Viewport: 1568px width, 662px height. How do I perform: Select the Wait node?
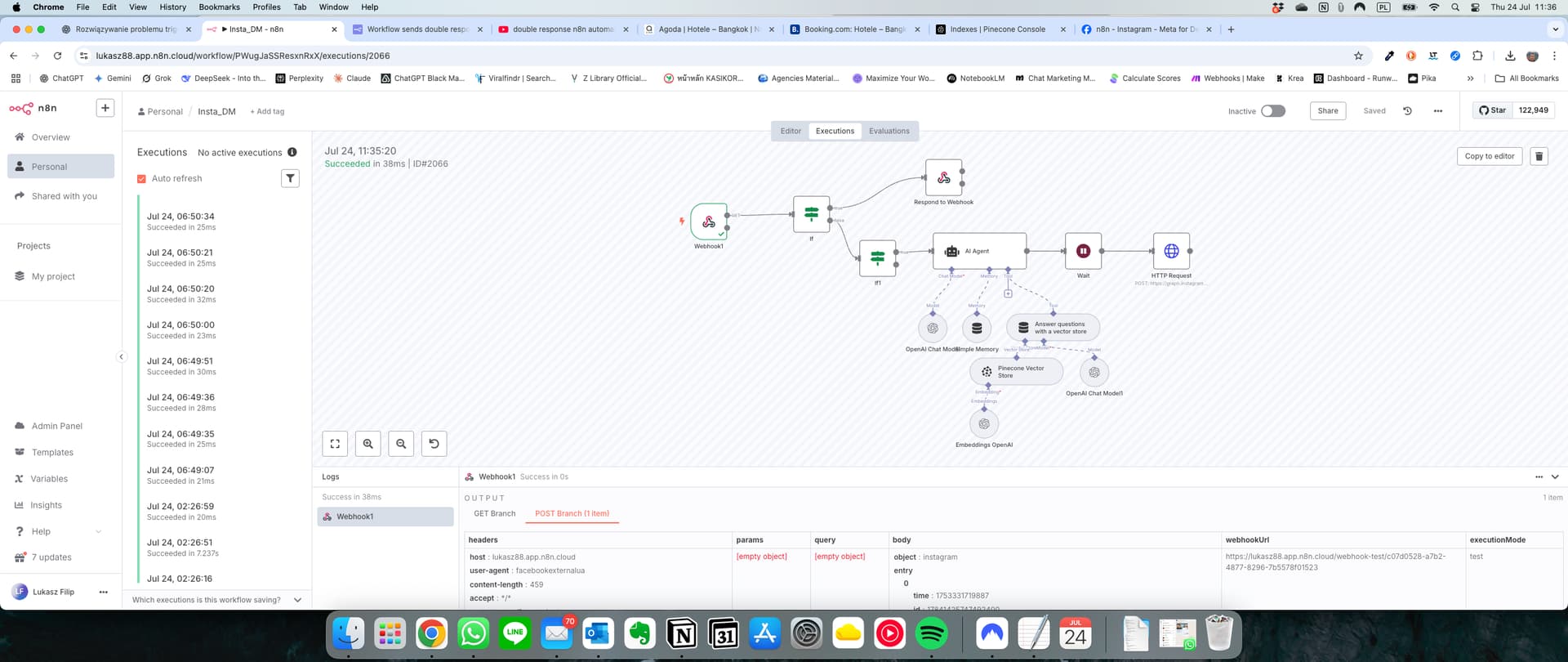click(x=1083, y=251)
